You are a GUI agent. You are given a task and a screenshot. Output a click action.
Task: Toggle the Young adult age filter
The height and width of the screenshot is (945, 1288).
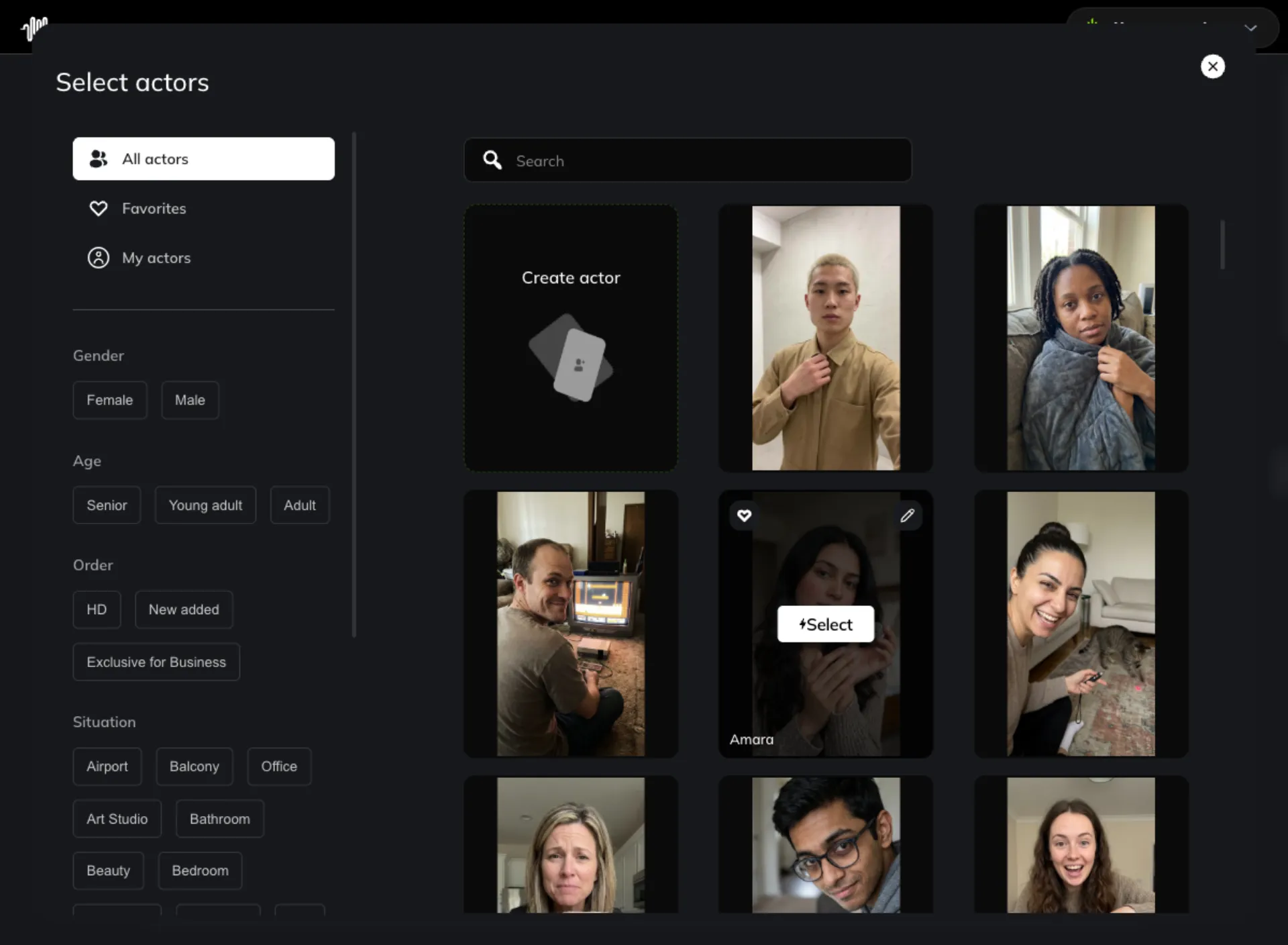point(205,505)
